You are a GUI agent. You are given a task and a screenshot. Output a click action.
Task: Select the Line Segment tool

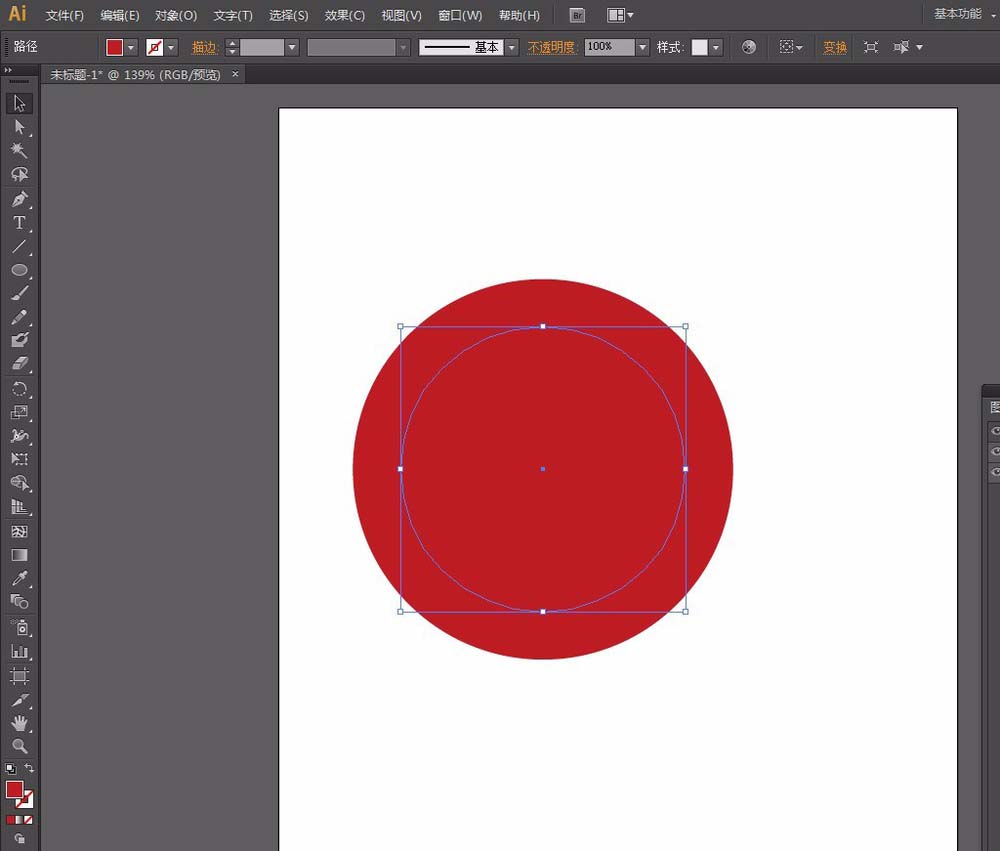click(19, 246)
